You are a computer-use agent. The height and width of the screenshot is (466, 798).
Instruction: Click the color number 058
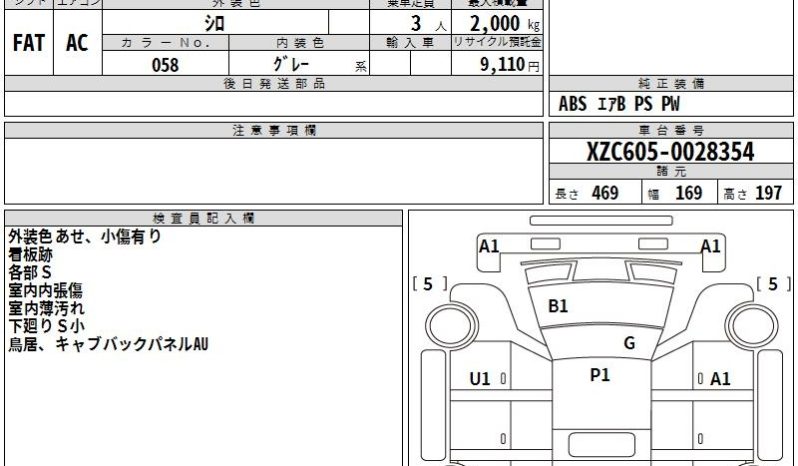(165, 65)
